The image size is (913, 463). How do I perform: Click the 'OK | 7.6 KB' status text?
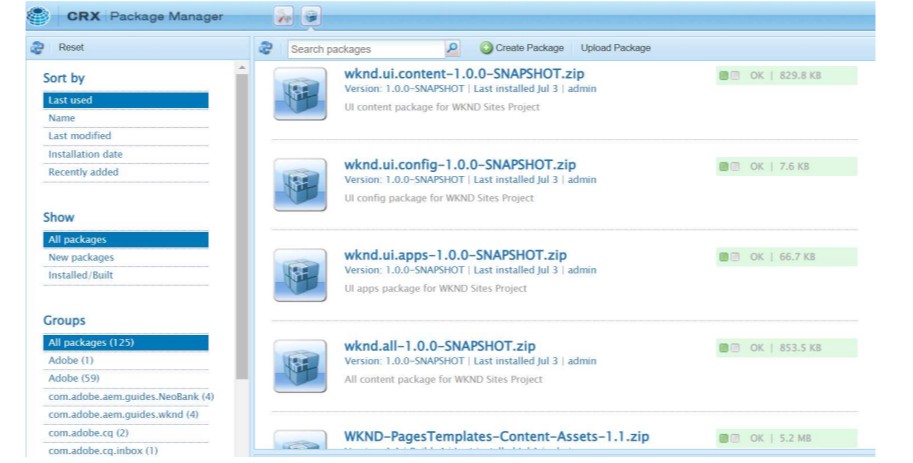click(780, 167)
